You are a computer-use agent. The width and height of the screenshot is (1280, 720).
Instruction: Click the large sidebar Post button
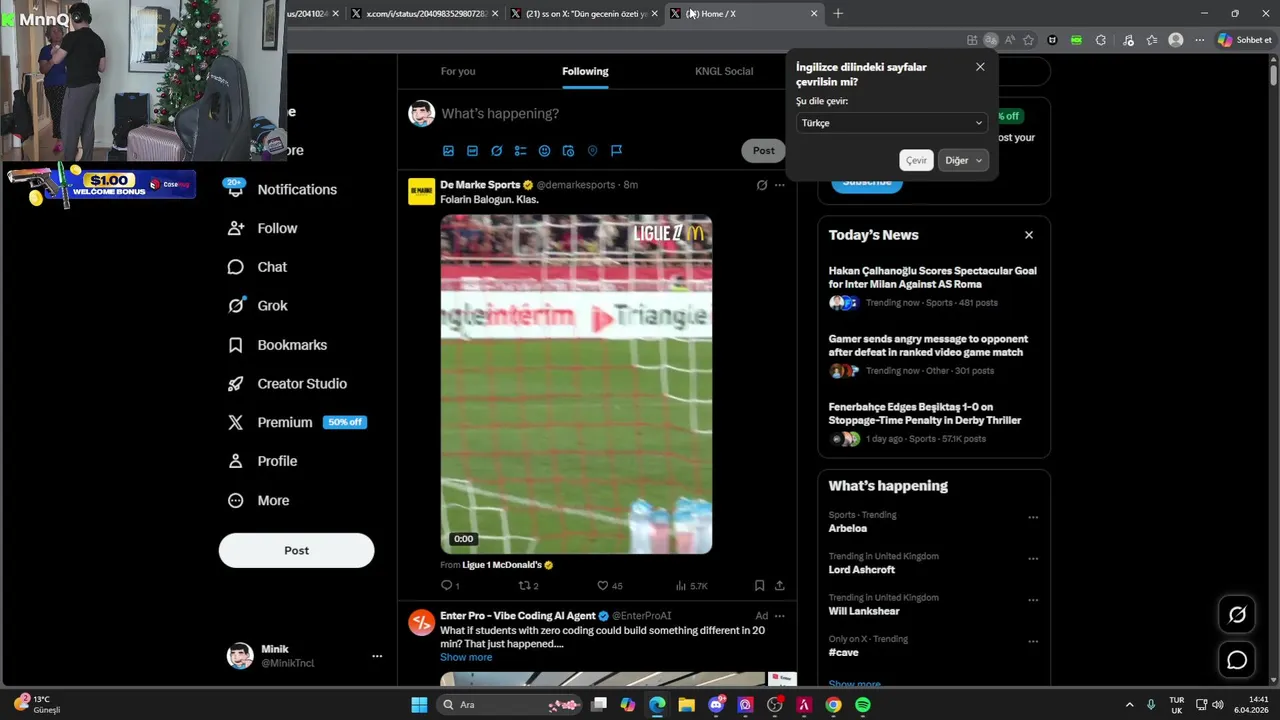pos(296,550)
